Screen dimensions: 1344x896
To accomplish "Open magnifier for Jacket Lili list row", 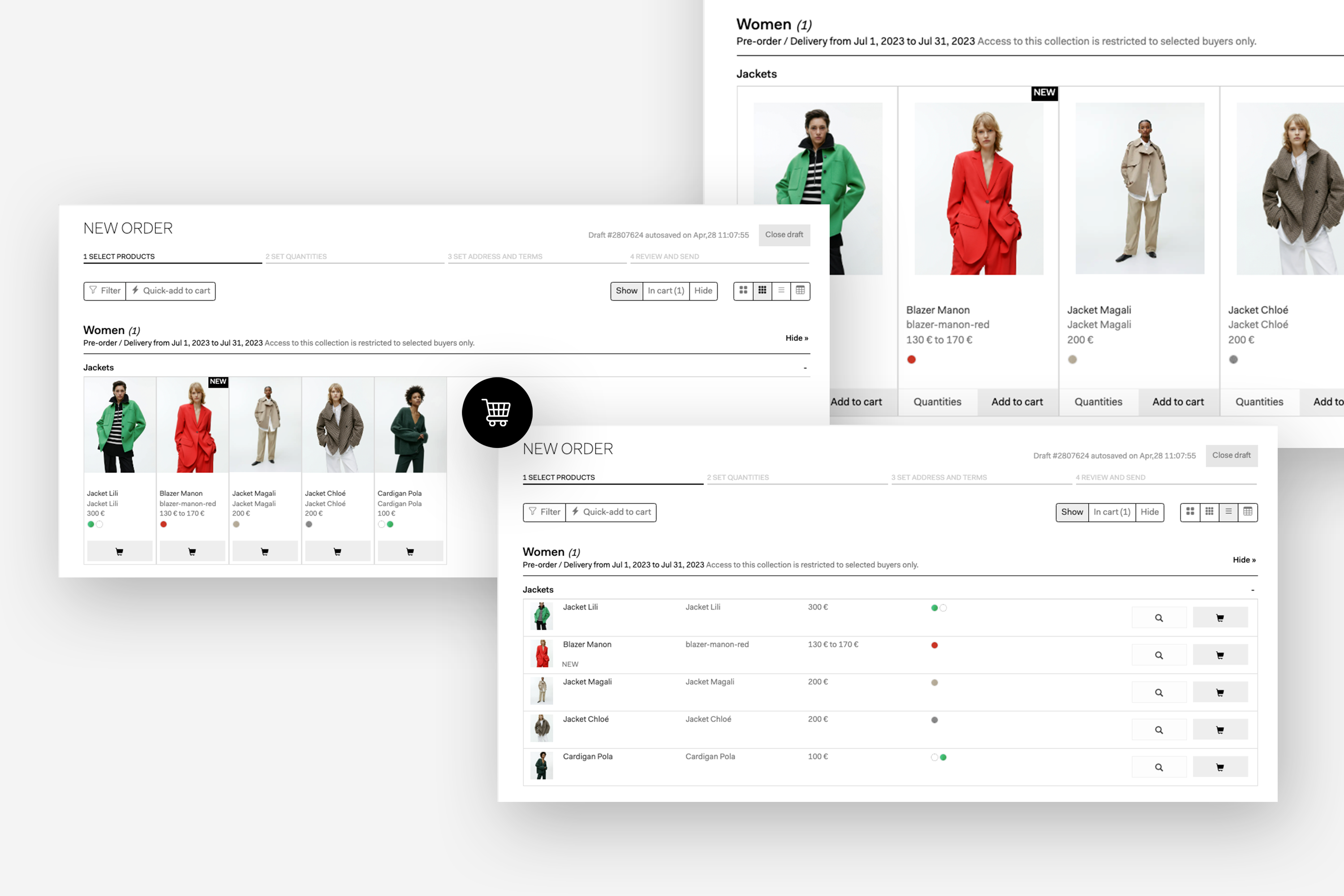I will click(1159, 618).
